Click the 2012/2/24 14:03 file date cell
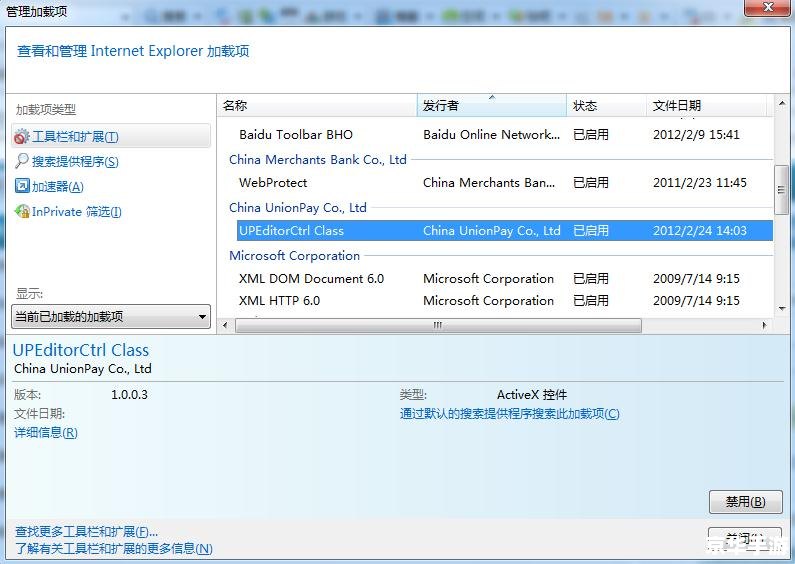This screenshot has width=795, height=564. (x=700, y=231)
